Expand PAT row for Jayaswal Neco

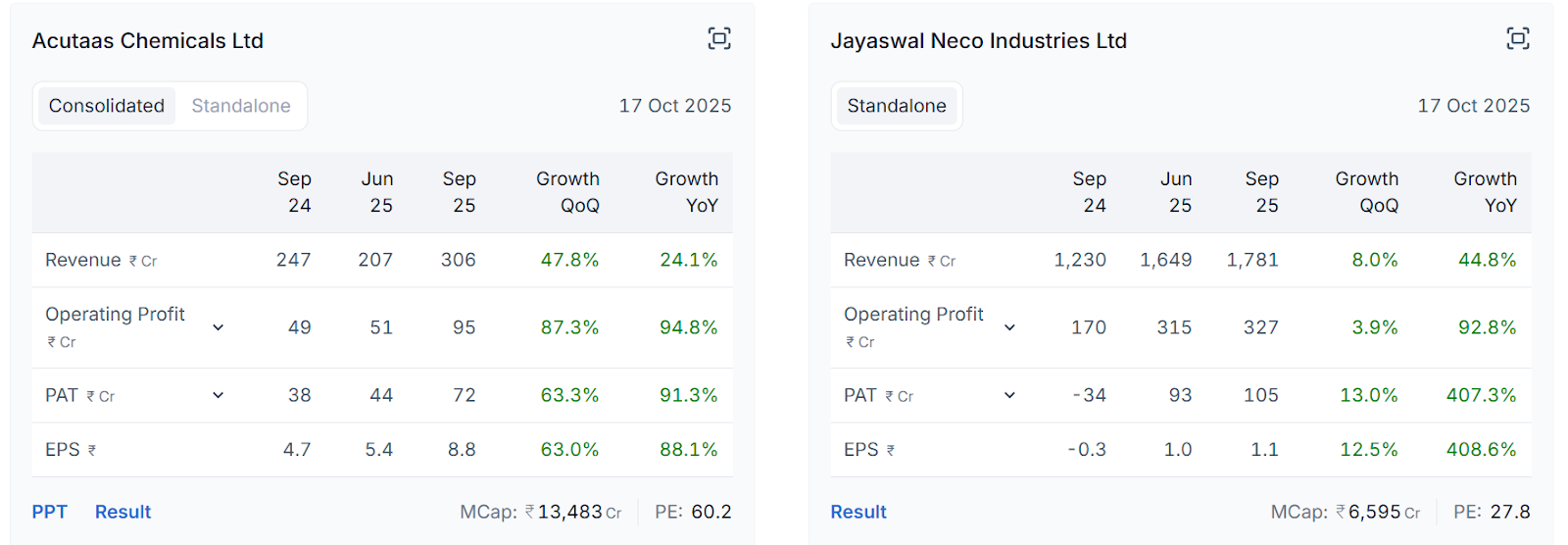point(1010,395)
